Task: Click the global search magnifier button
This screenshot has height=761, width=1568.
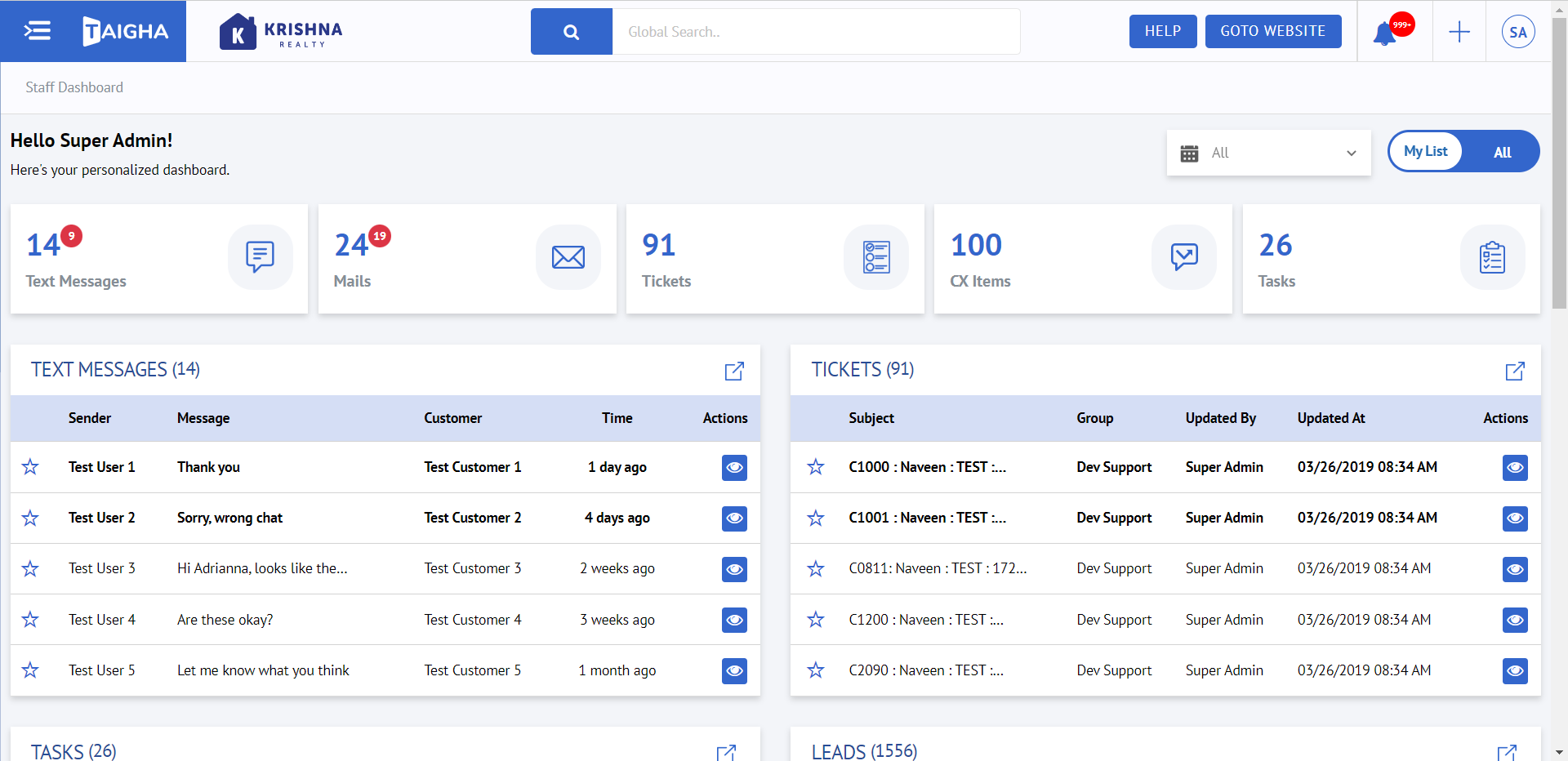Action: point(571,32)
